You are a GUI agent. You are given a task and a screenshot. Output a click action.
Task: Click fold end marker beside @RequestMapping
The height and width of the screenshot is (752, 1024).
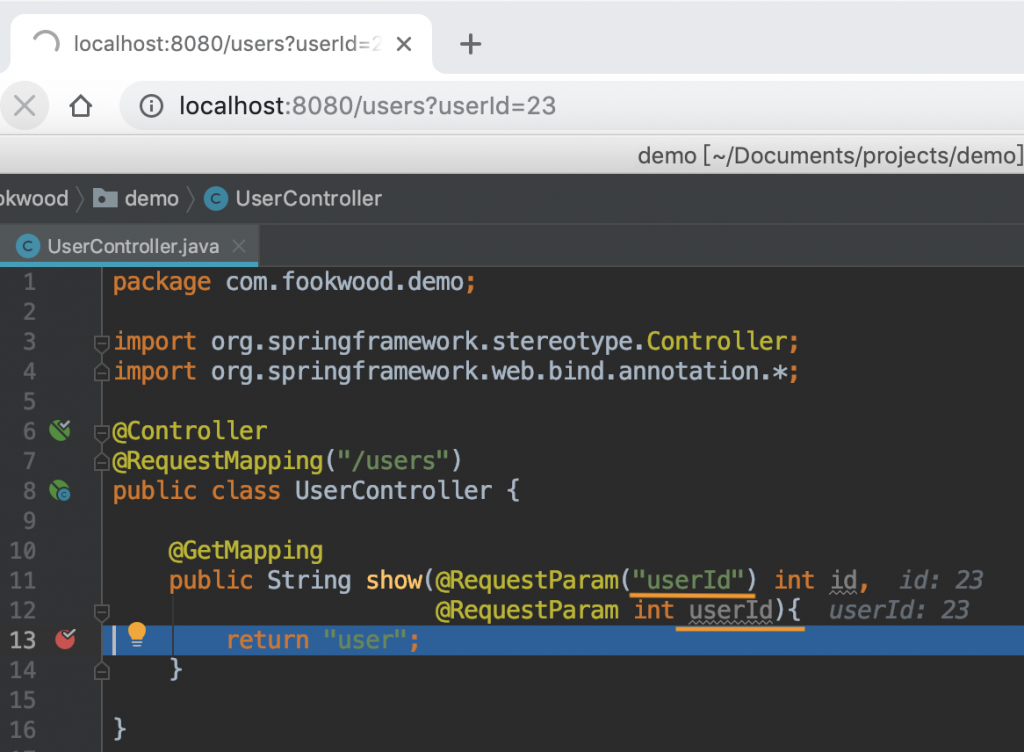101,462
